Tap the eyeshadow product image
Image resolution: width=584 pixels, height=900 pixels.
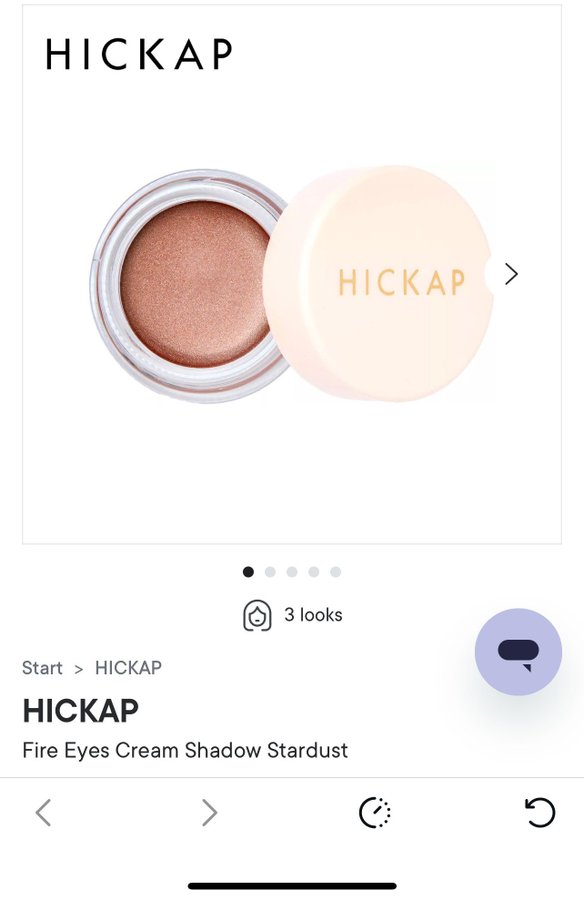pos(292,284)
